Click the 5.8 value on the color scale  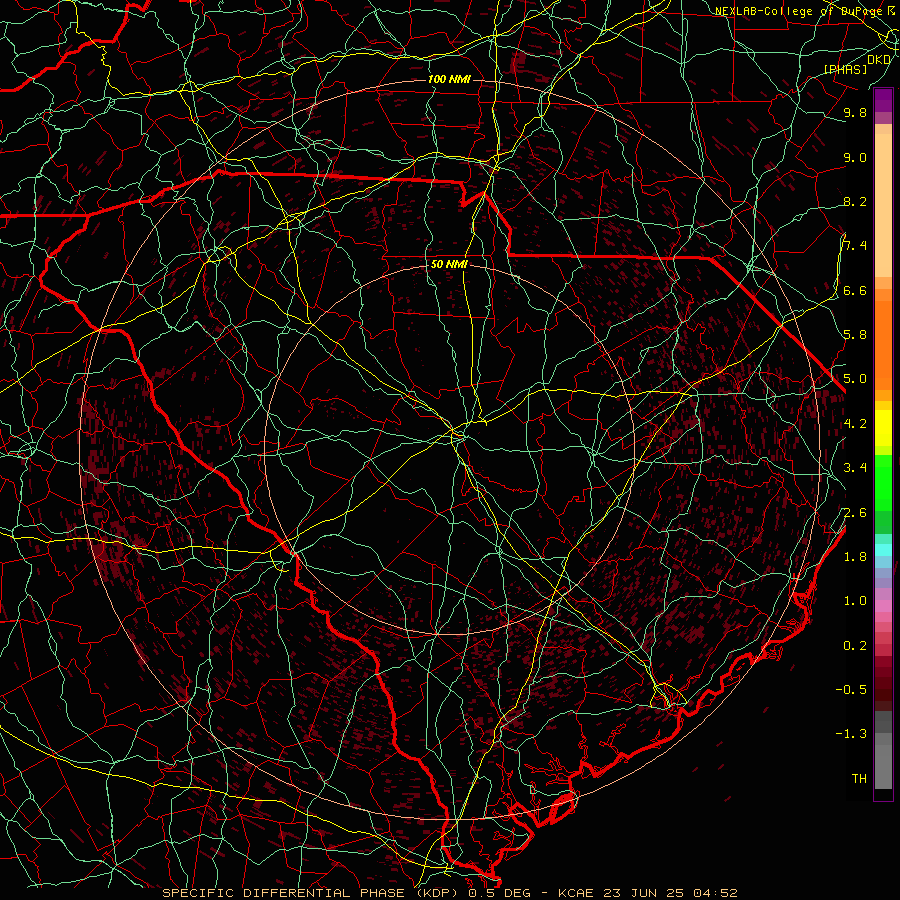855,335
